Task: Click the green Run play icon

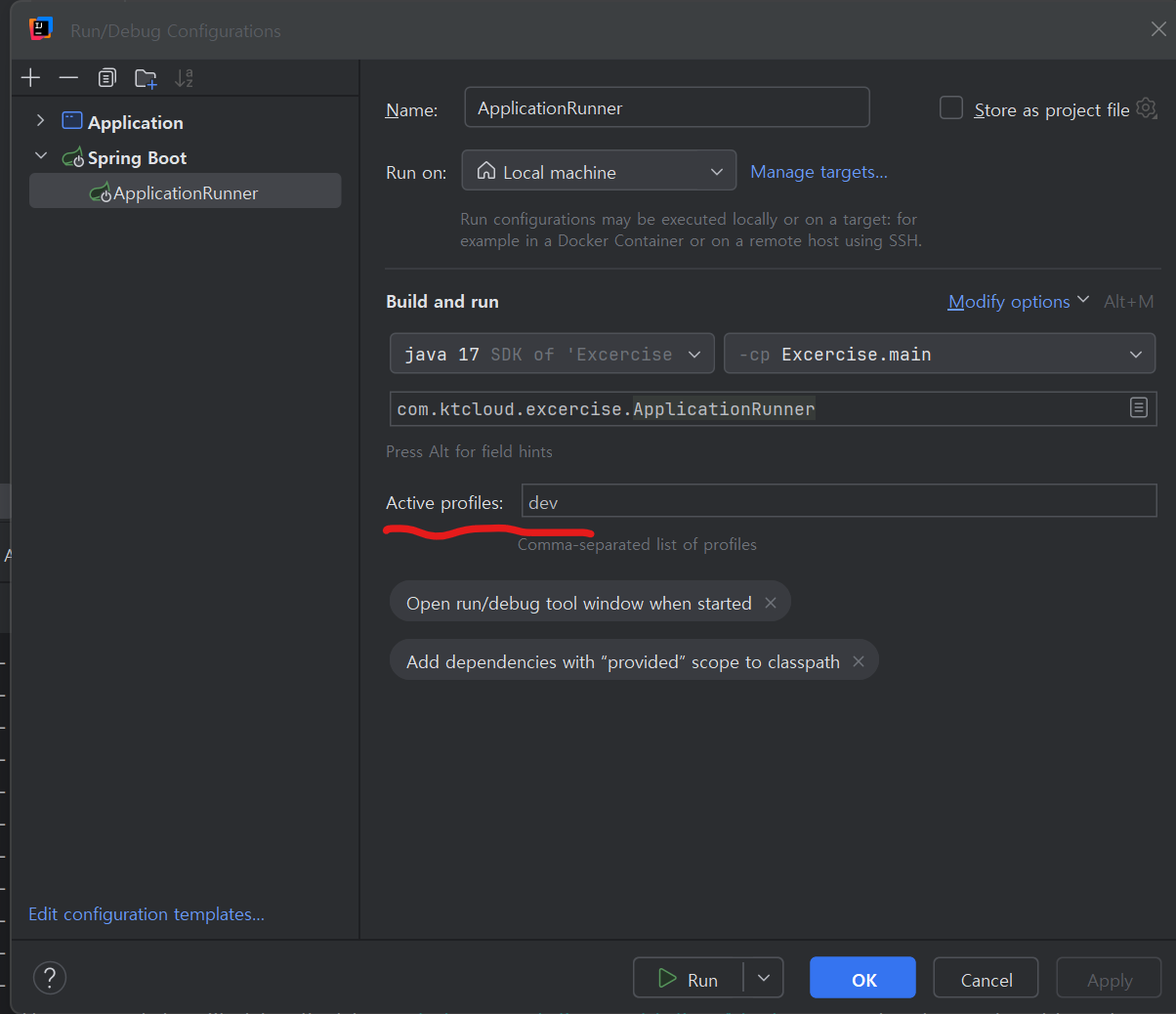Action: 667,978
